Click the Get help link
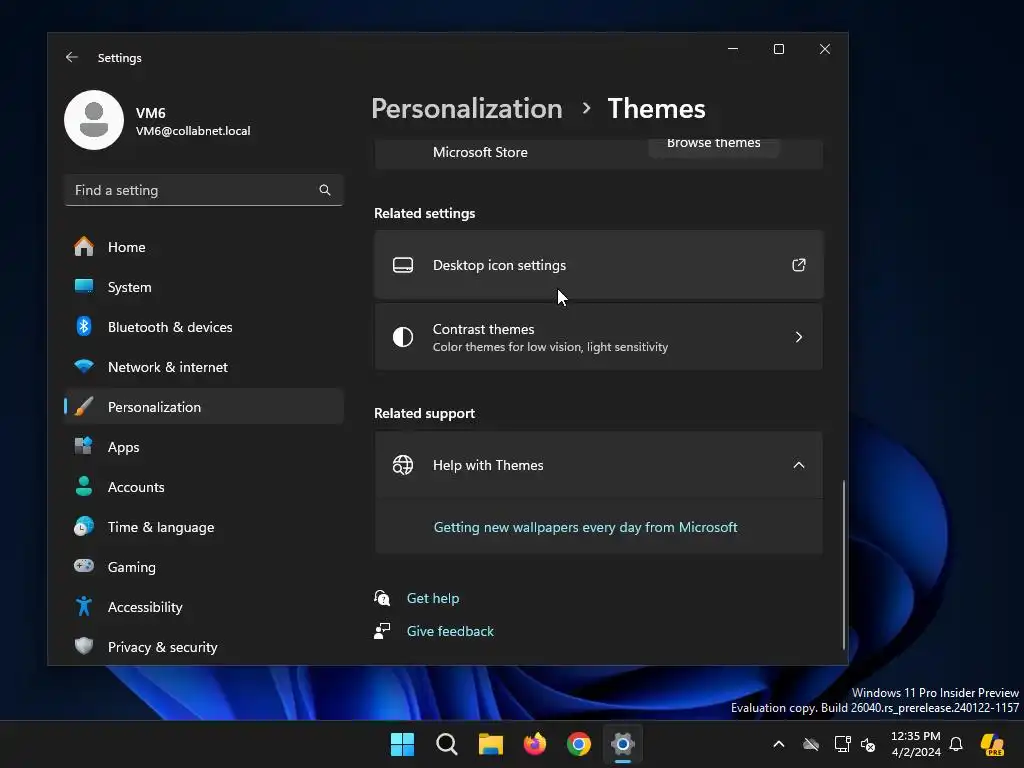 pos(433,598)
